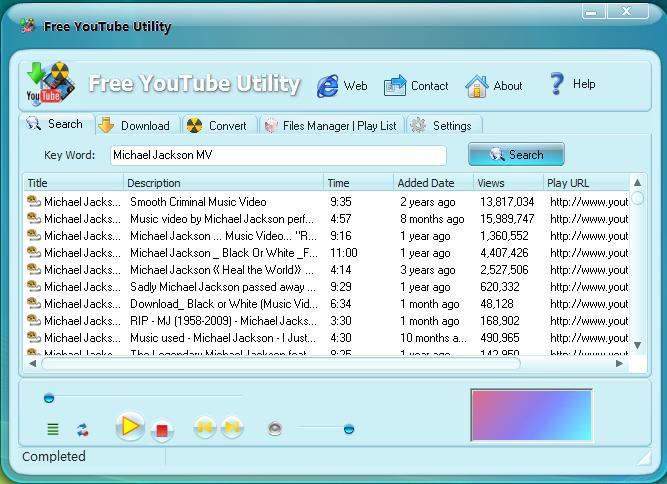
Task: Click the vertical scrollbar thumb
Action: [637, 198]
